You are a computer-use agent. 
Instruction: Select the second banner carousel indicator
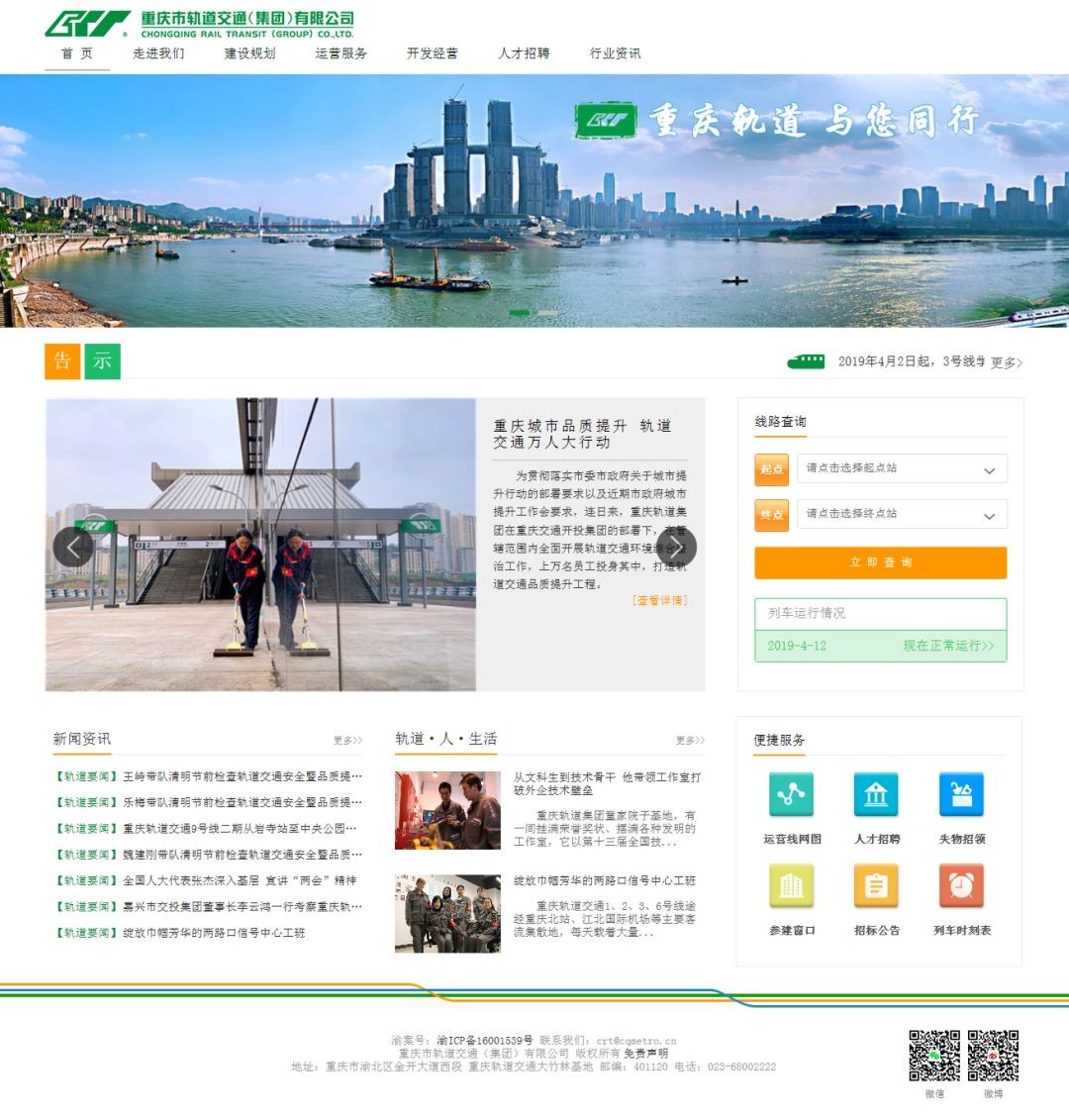click(546, 313)
